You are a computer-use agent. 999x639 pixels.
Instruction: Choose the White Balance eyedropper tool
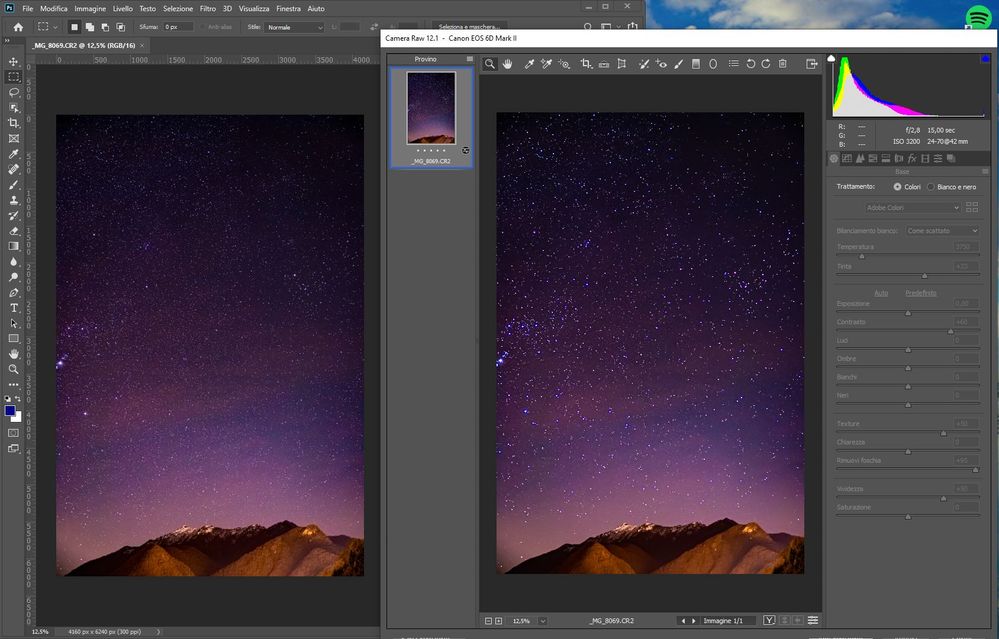coord(529,64)
